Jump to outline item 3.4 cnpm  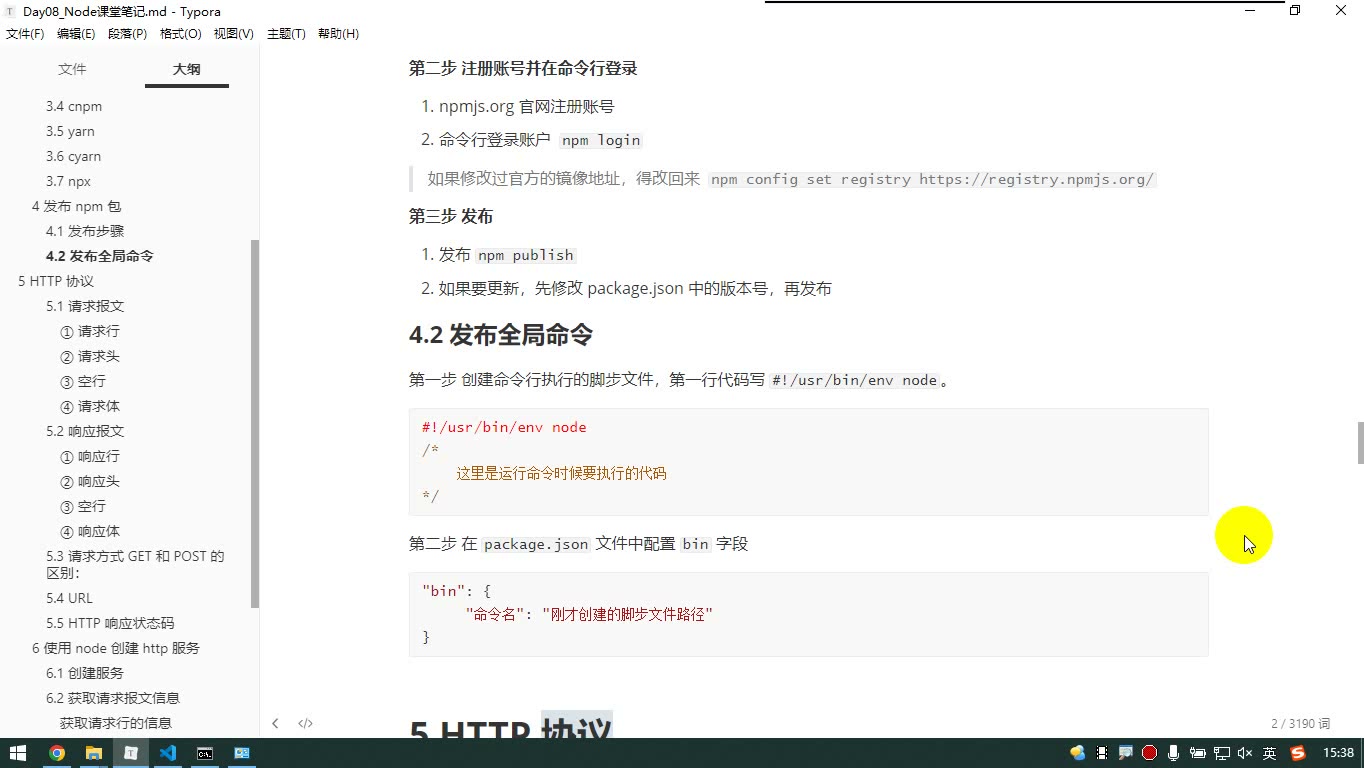tap(74, 106)
